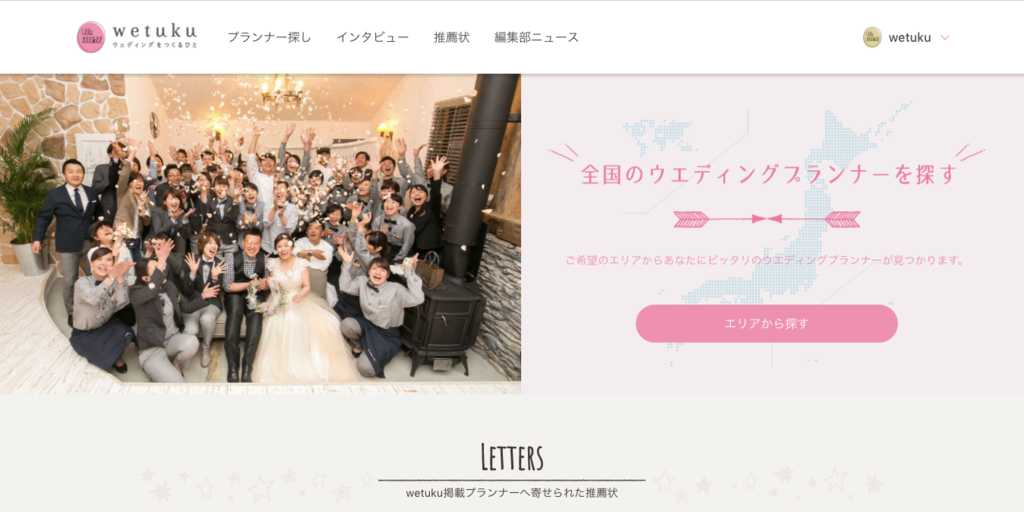Click the wetuku account name
1024x512 pixels.
[x=909, y=37]
